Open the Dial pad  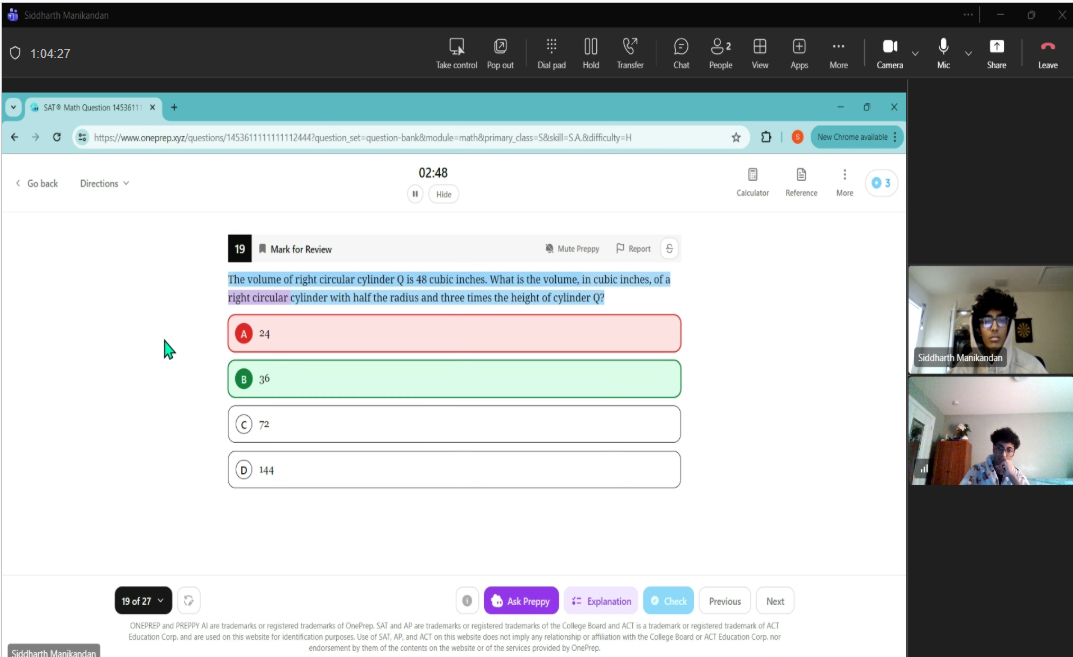point(552,53)
